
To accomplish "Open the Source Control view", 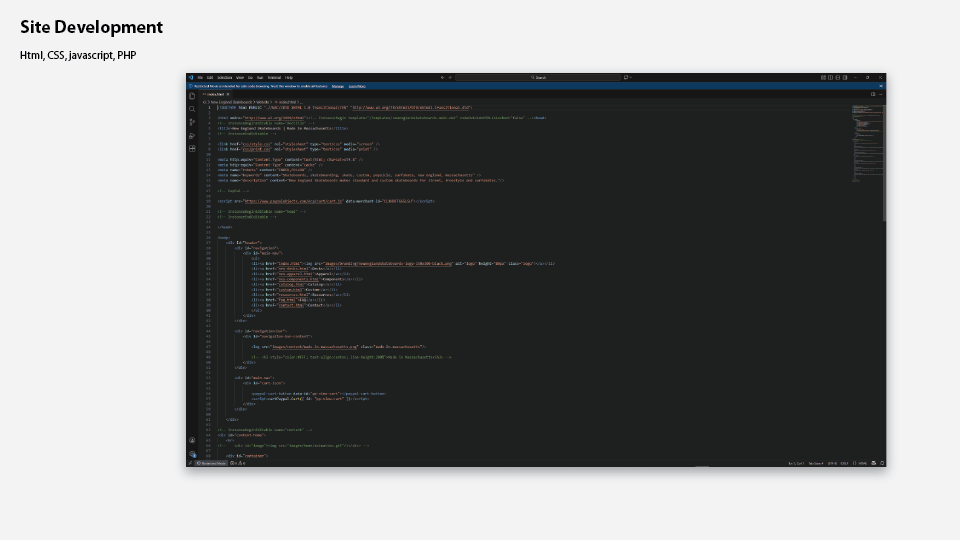I will pyautogui.click(x=192, y=122).
